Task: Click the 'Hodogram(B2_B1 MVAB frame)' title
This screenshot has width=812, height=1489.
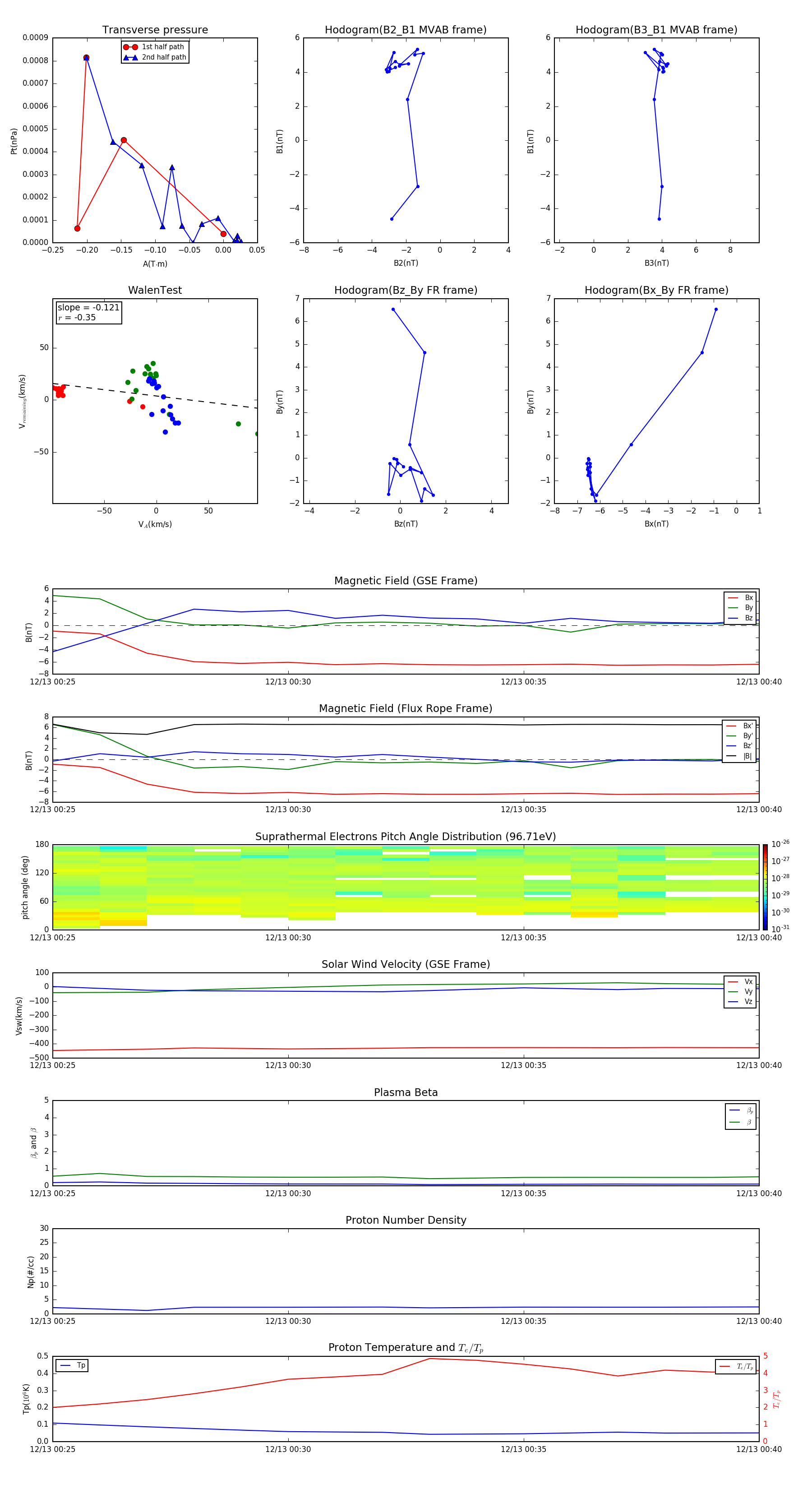Action: pos(406,30)
